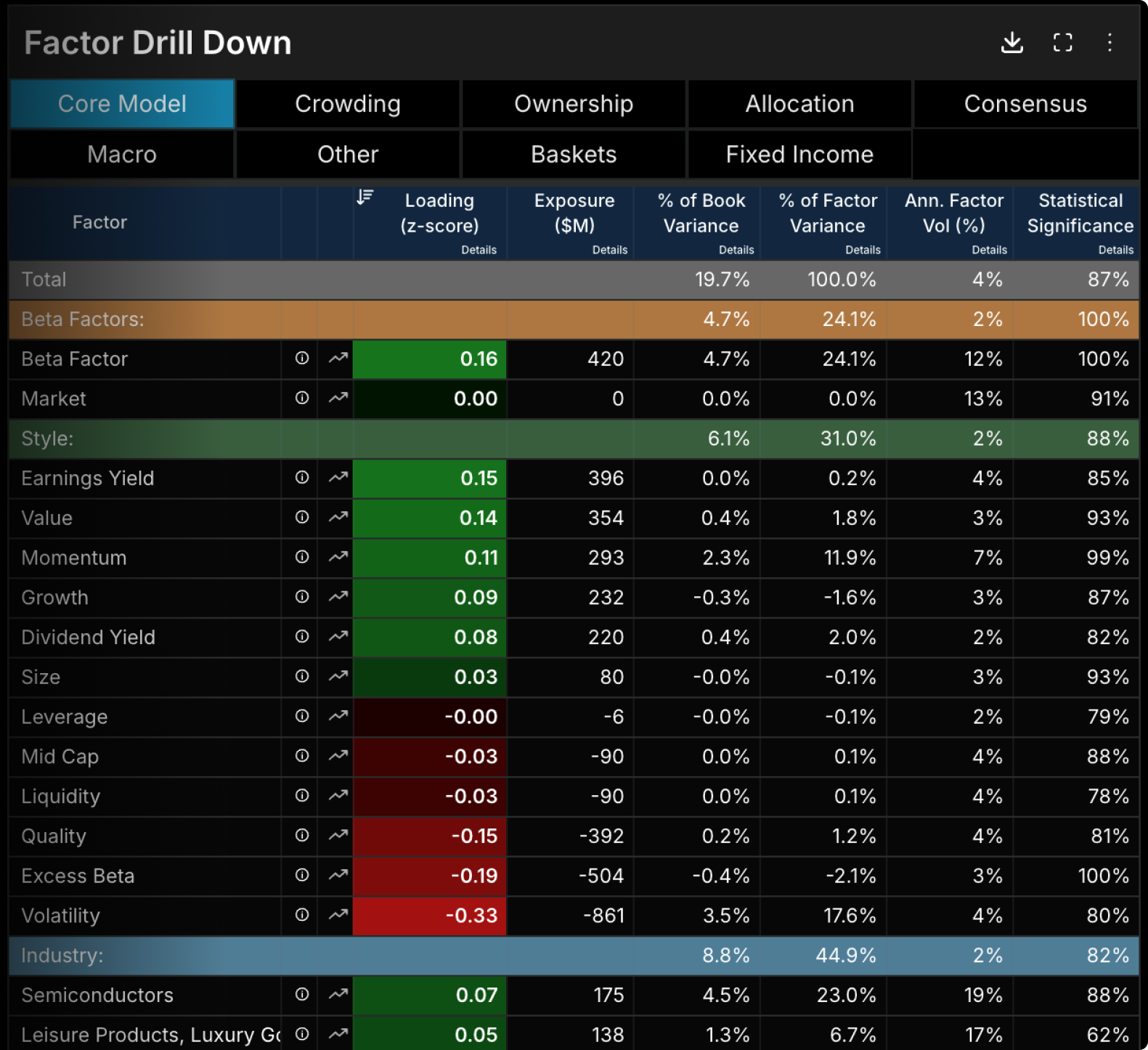The image size is (1148, 1050).
Task: Click Excess Beta loading cell -0.19
Action: 430,876
